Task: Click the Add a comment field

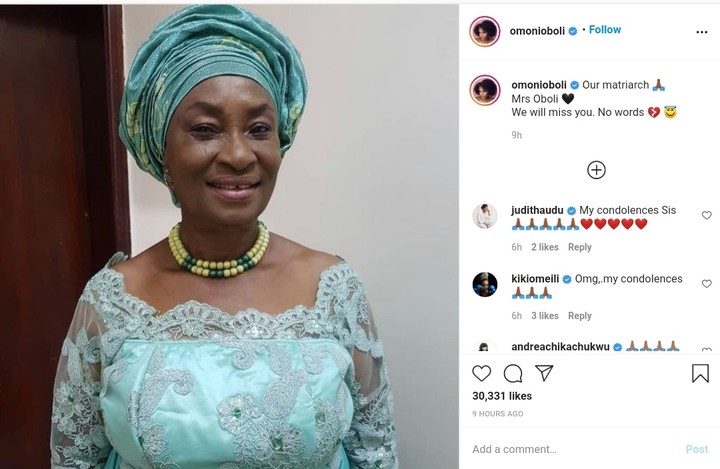Action: [x=570, y=450]
